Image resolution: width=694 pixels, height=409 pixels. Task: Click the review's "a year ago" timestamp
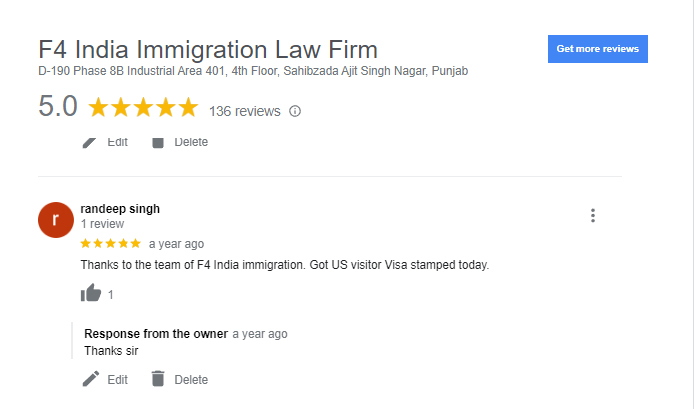click(176, 244)
